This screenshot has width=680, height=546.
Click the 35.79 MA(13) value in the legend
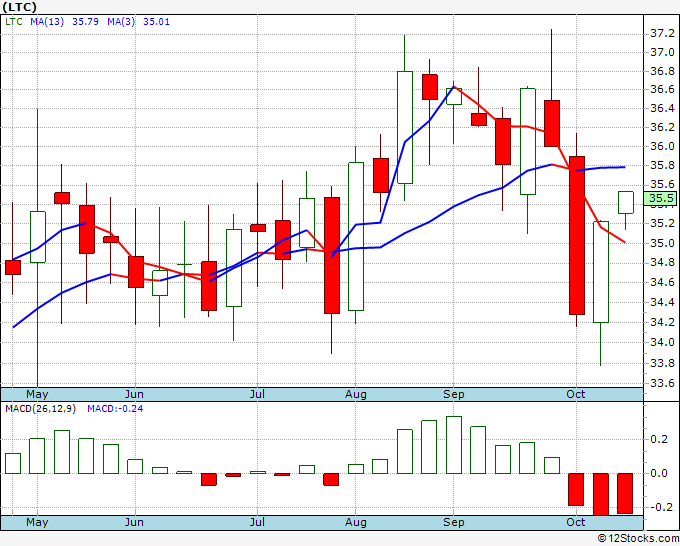pyautogui.click(x=85, y=22)
